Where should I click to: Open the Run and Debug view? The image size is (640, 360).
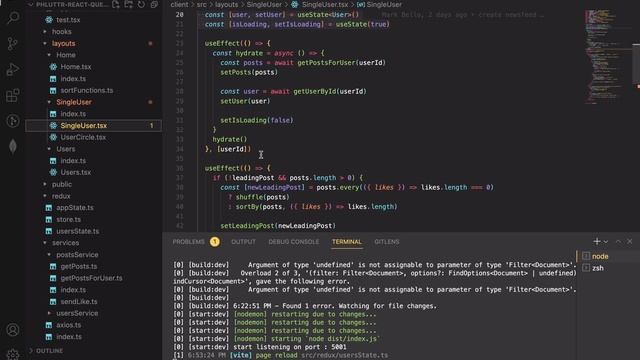13,69
